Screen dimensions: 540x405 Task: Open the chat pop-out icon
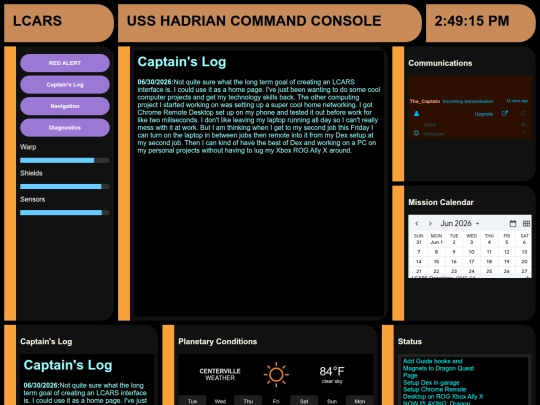505,113
